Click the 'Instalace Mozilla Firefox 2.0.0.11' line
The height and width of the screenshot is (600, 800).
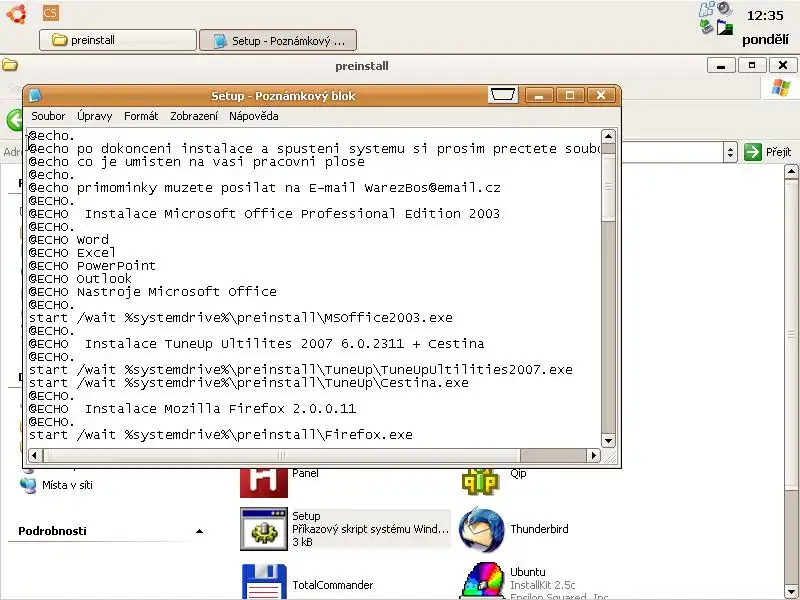pyautogui.click(x=192, y=409)
